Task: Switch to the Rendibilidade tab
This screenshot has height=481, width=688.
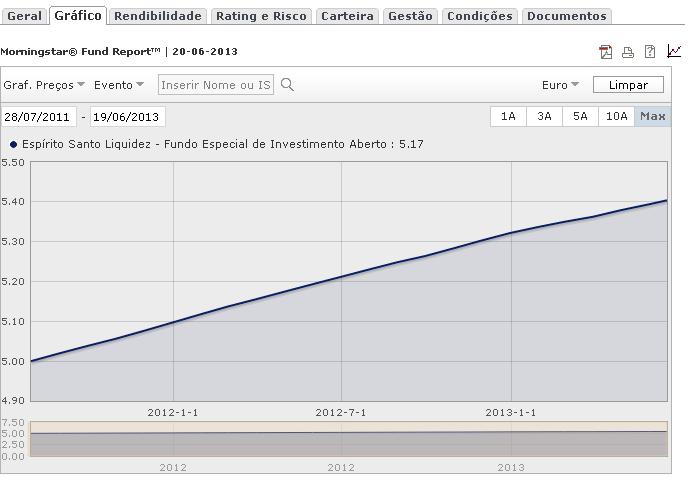Action: click(158, 16)
